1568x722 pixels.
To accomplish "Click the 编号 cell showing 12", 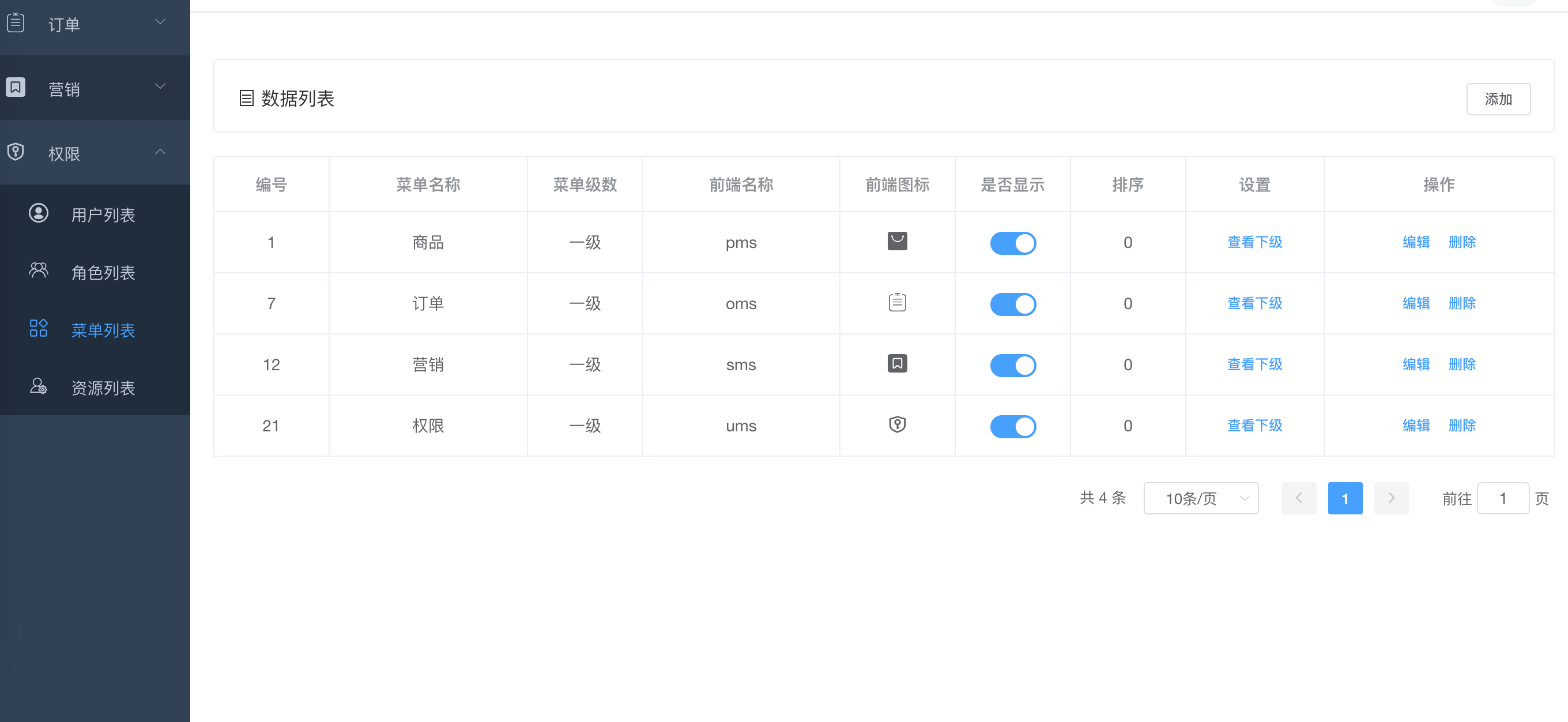I will [x=271, y=364].
